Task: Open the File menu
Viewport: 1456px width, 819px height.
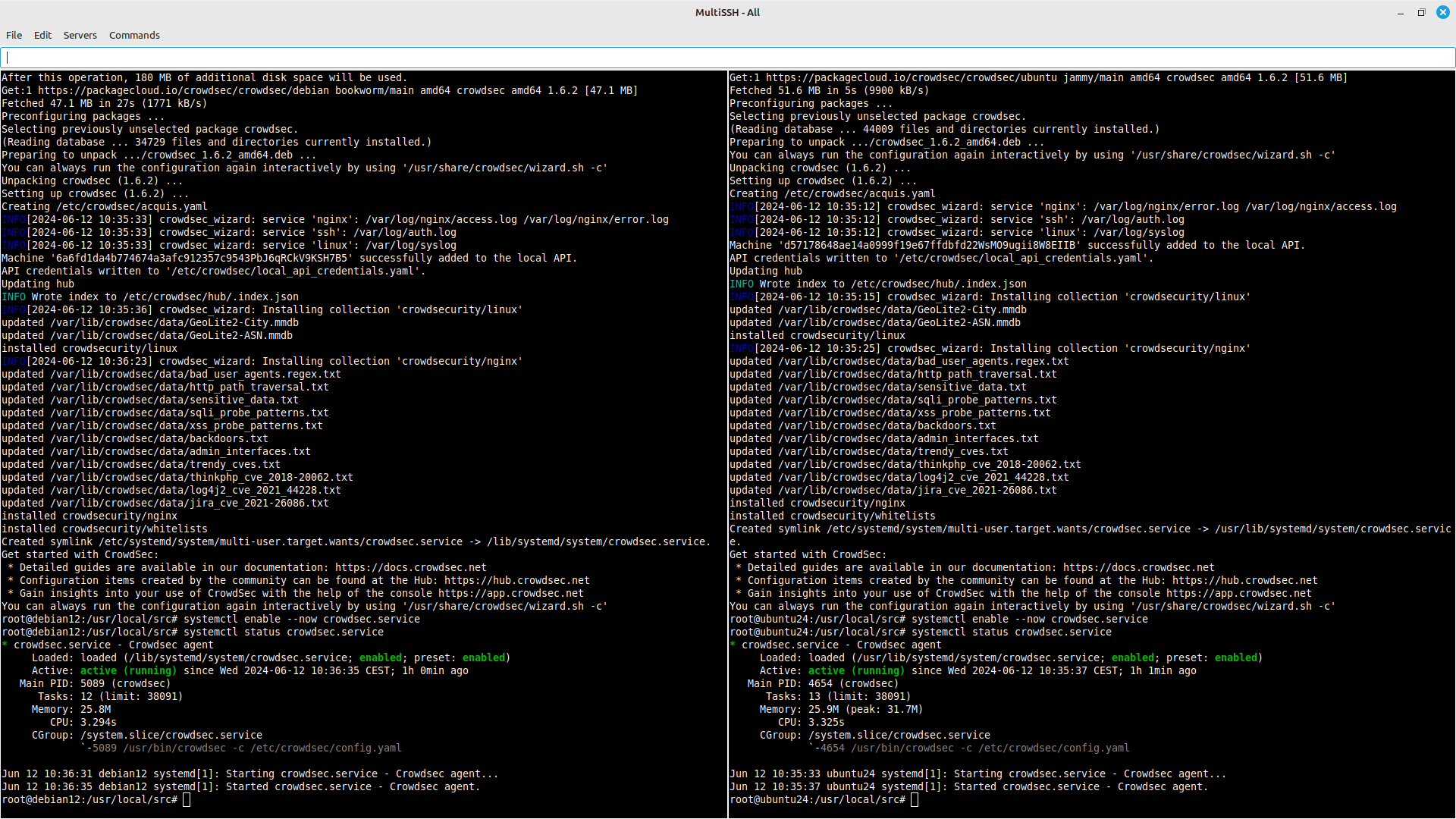Action: point(14,35)
